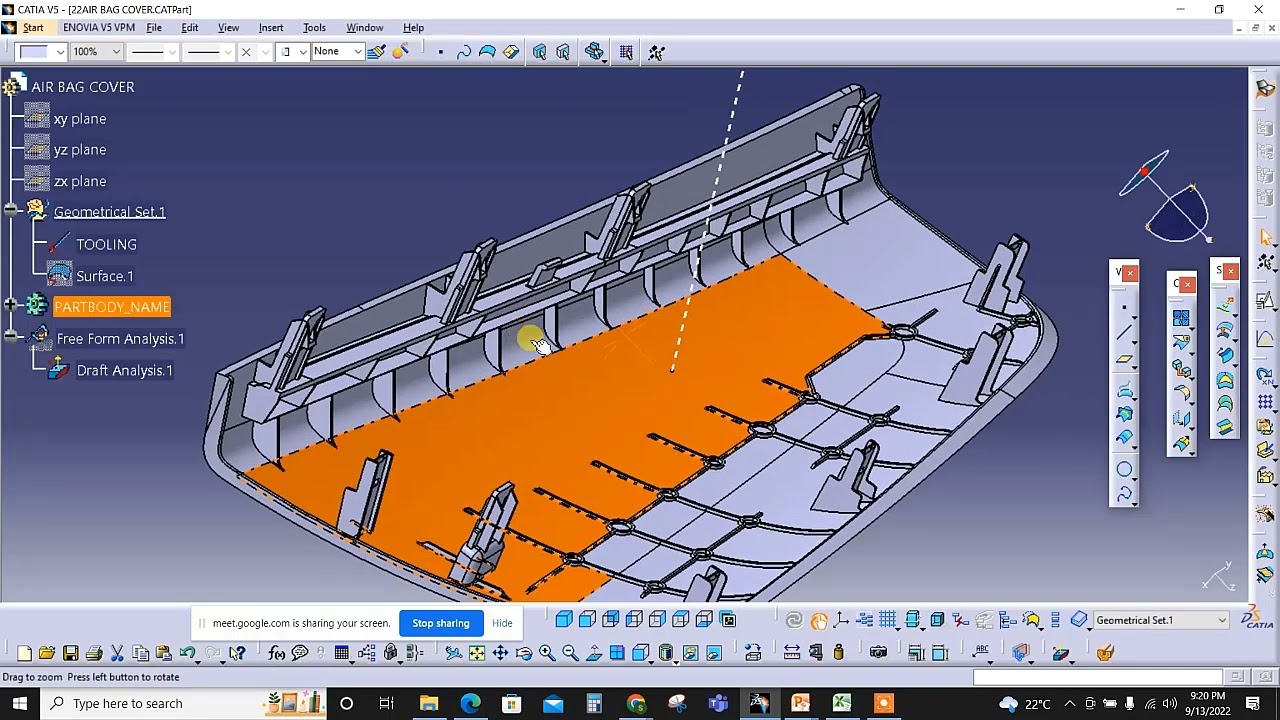Open the Formula f(x) tool
This screenshot has height=720, width=1280.
(x=277, y=653)
